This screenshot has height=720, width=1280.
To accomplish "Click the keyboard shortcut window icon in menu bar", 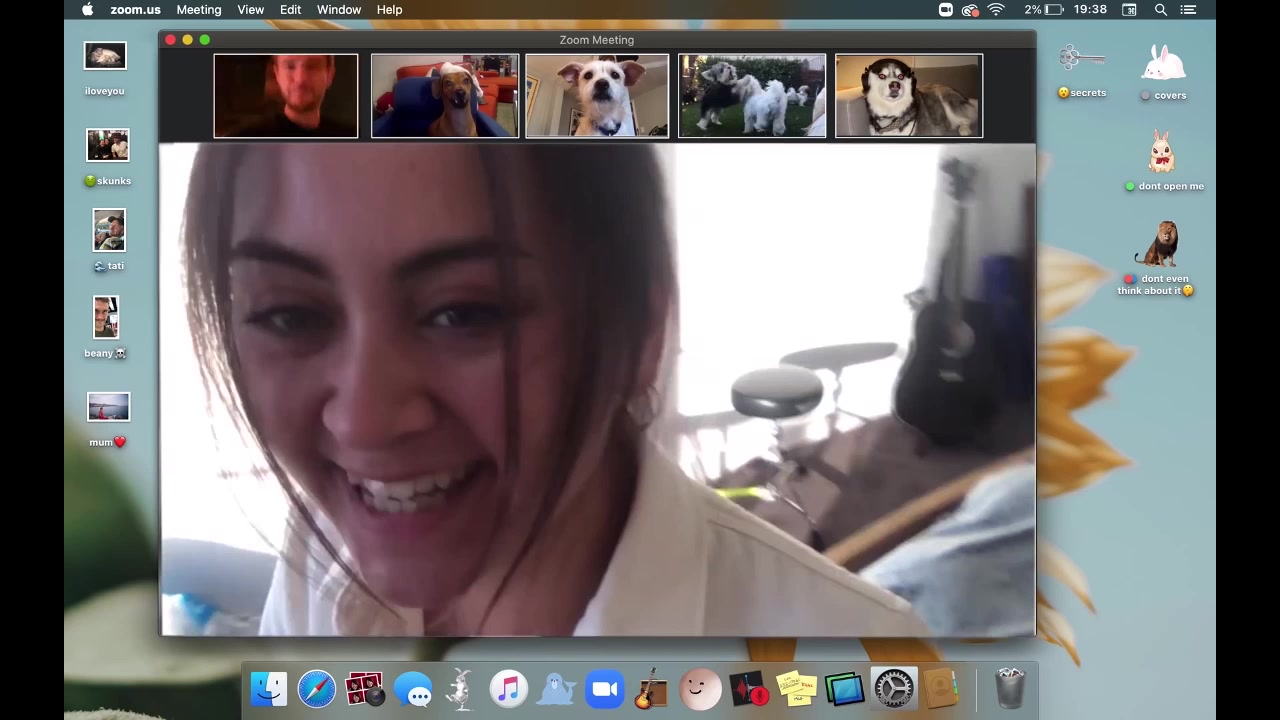I will tap(1129, 10).
